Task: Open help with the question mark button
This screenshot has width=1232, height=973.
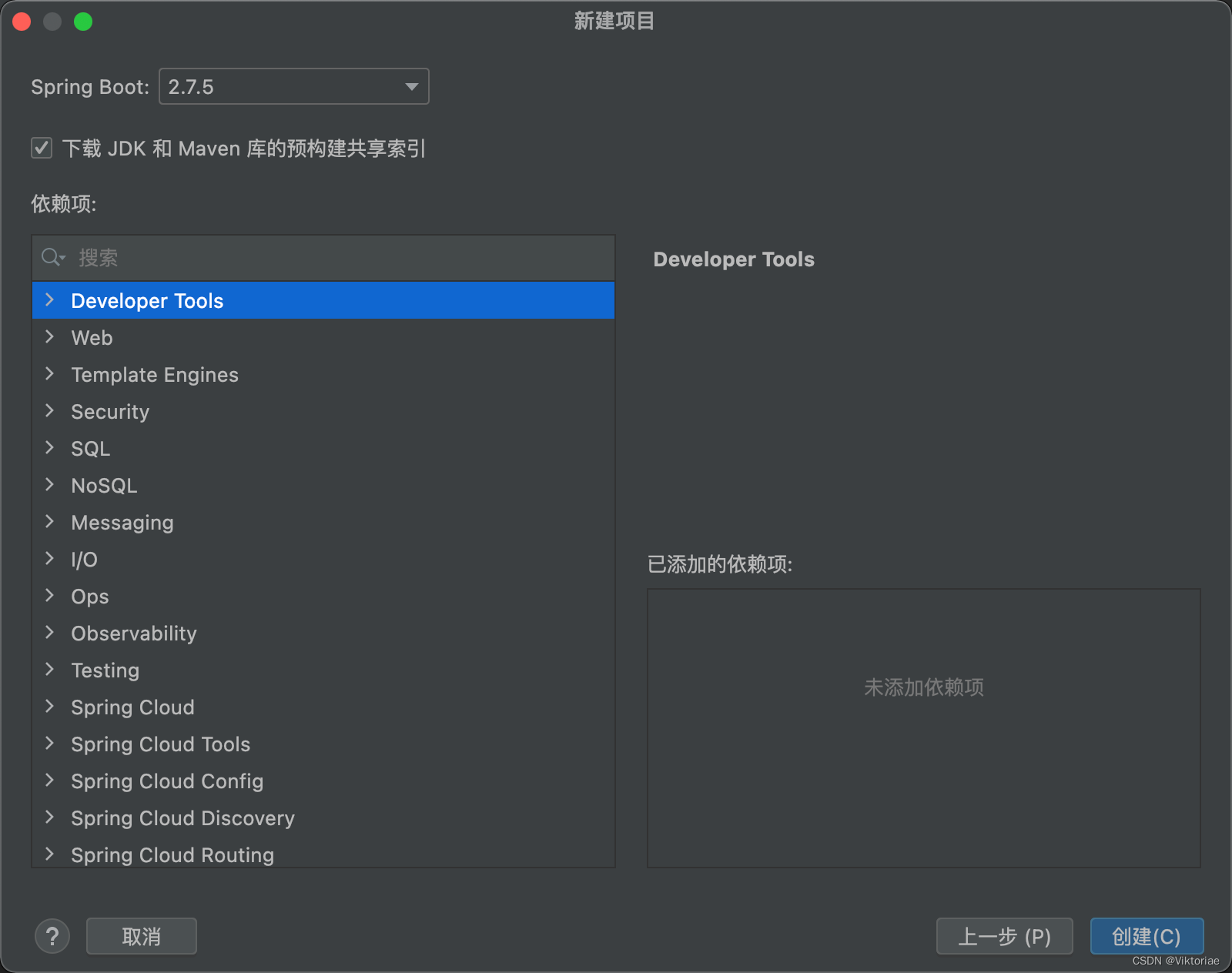Action: coord(52,936)
